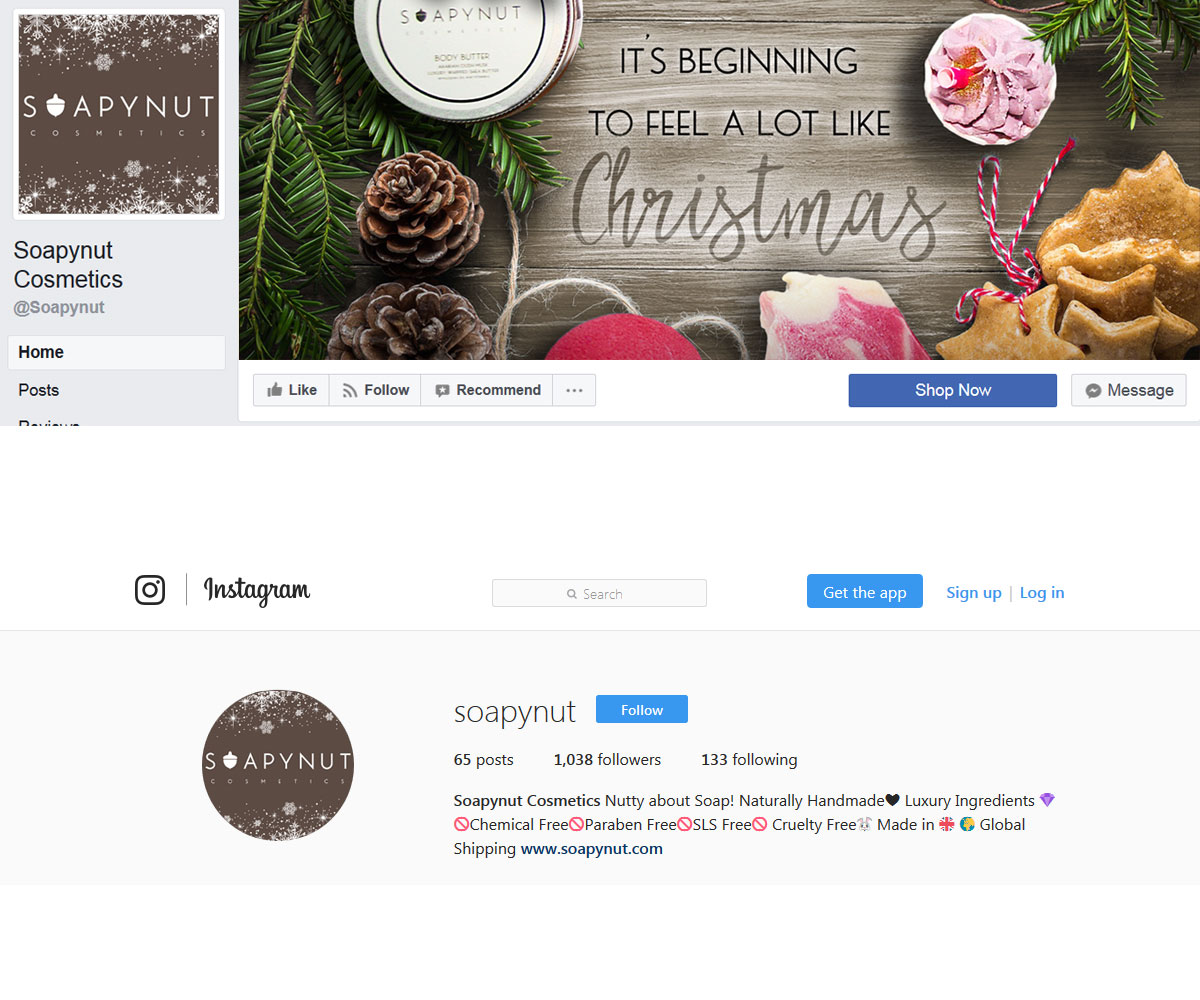Open the Christmas cover photo
This screenshot has width=1200, height=1000.
(719, 180)
